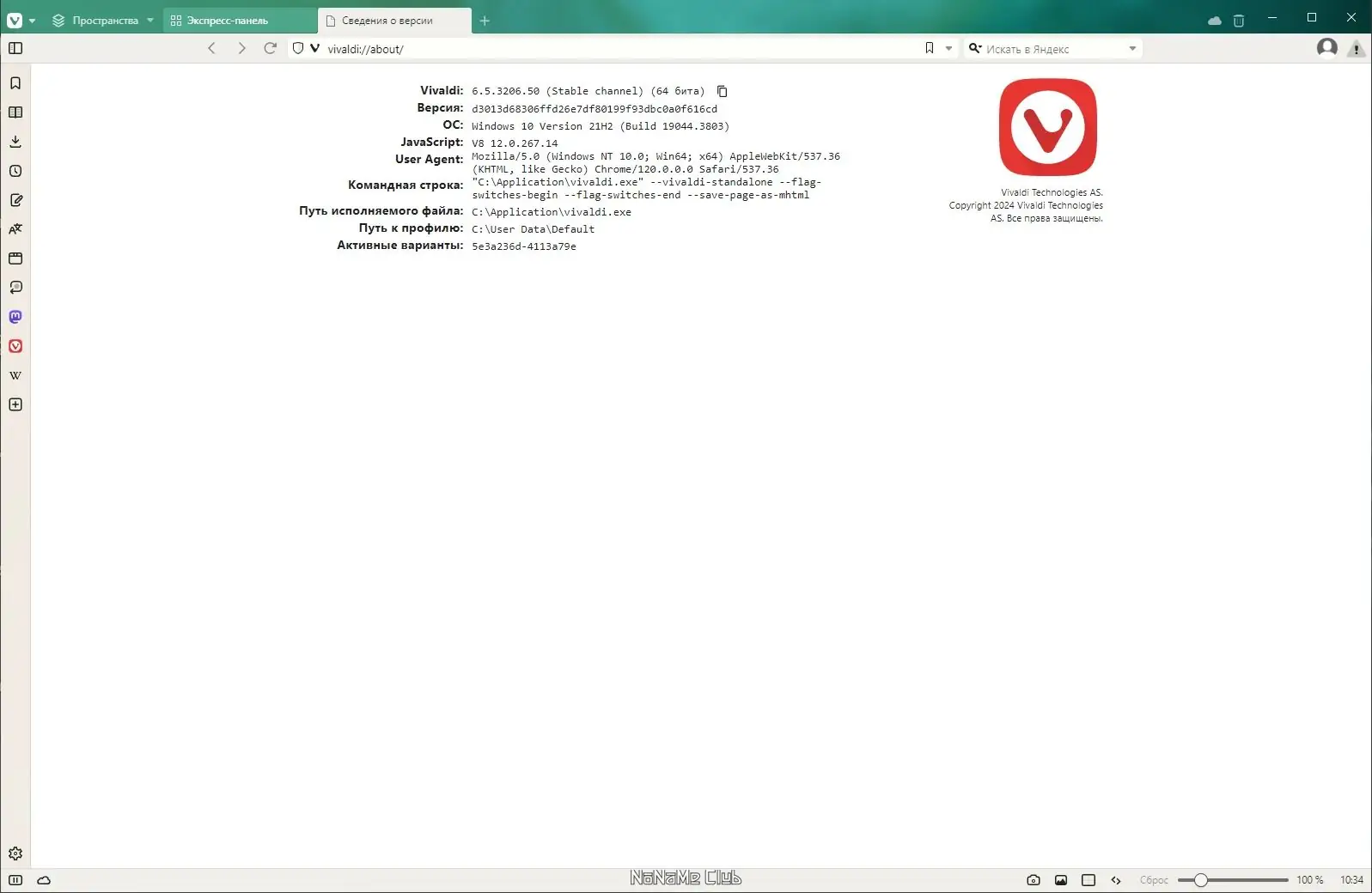Click the V8 12.0.267.14 JavaScript value
The height and width of the screenshot is (893, 1372).
(x=515, y=143)
